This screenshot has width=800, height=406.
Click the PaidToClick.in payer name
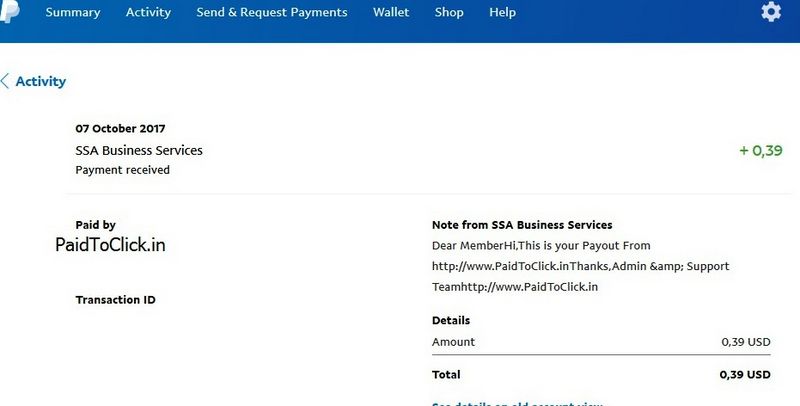110,243
